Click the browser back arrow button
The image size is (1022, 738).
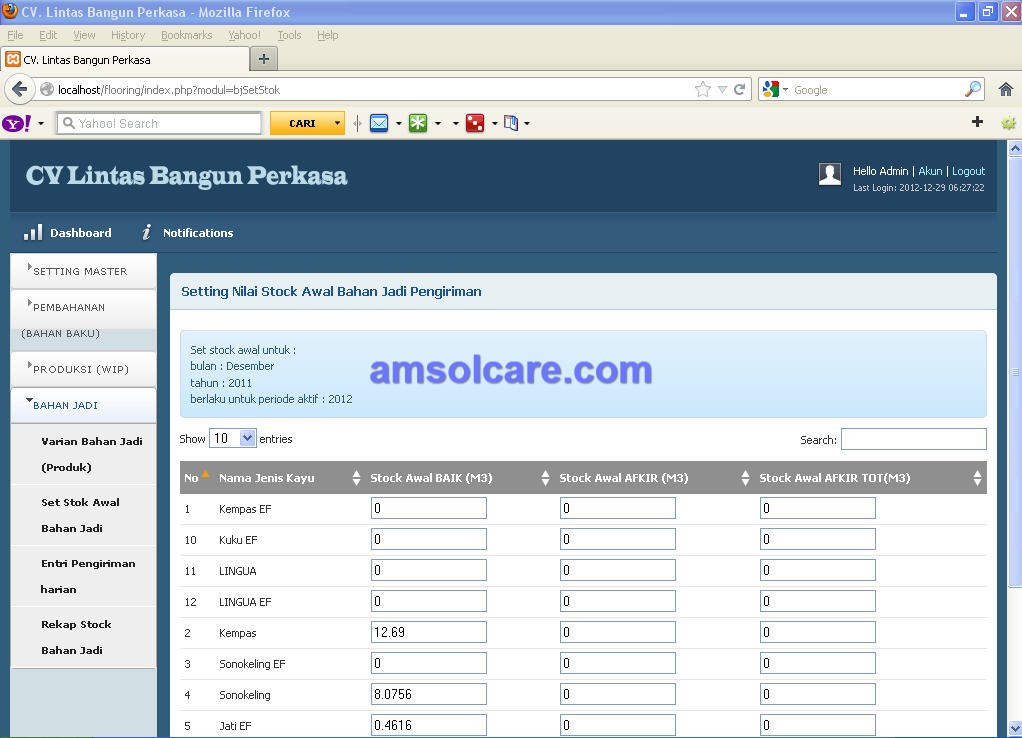(20, 89)
